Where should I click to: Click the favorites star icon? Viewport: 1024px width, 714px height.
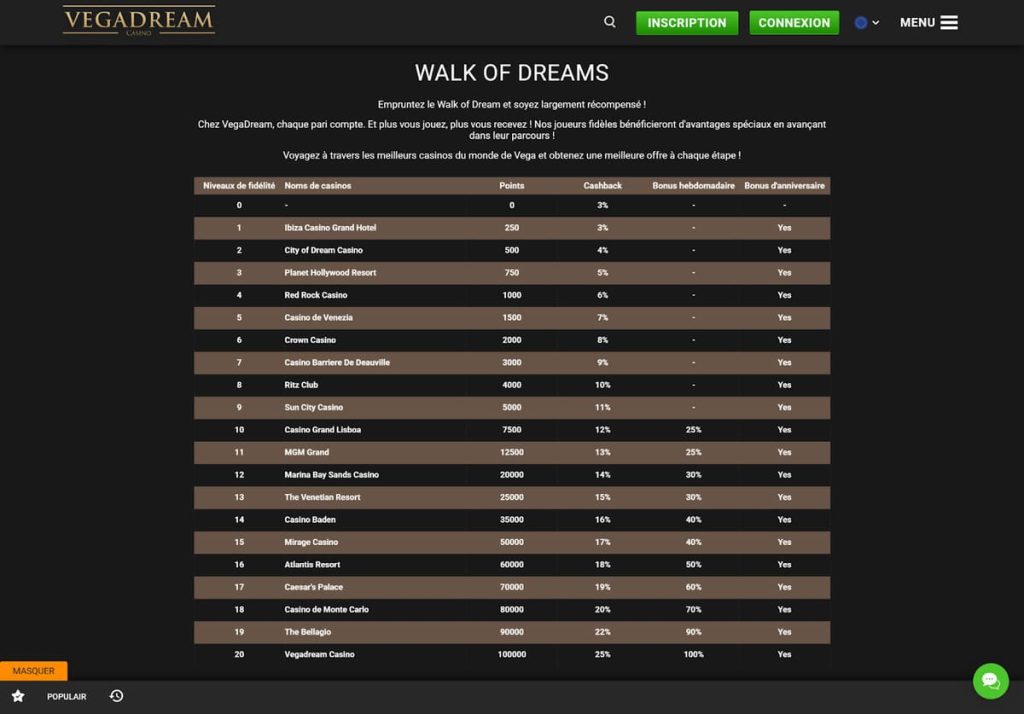[18, 696]
